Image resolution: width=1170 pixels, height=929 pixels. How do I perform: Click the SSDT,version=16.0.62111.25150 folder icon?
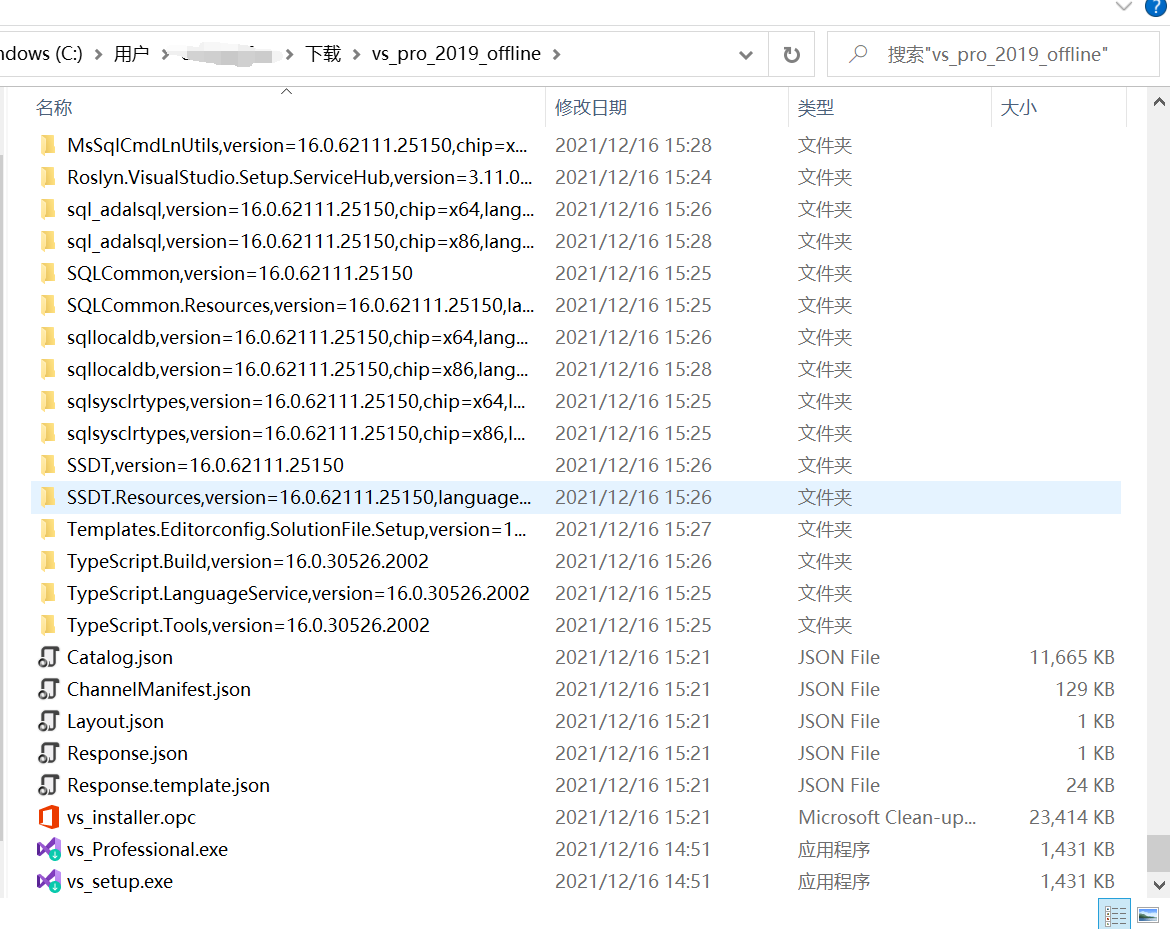[49, 465]
